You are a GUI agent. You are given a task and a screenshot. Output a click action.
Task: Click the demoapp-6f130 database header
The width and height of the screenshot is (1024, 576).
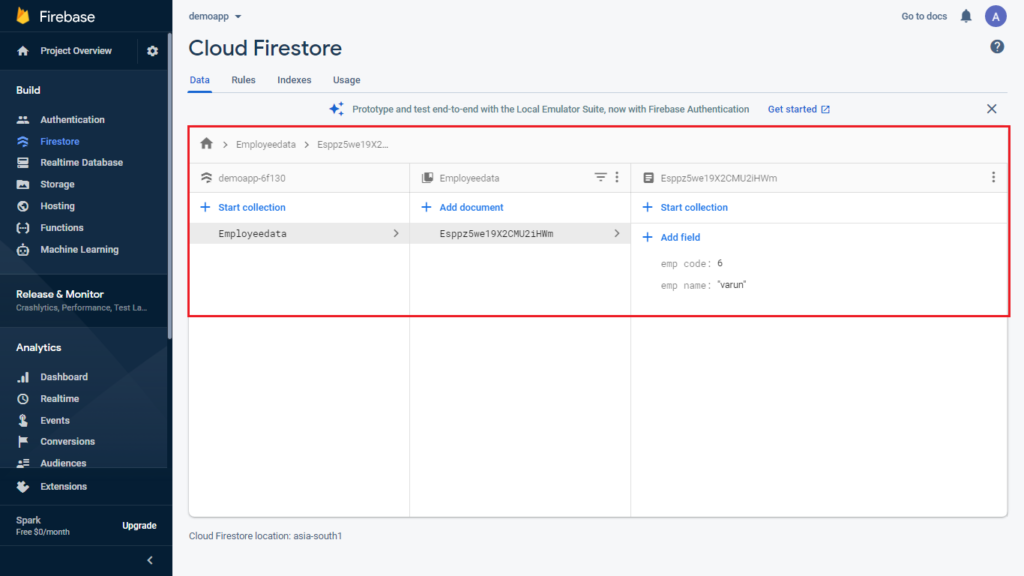[251, 178]
